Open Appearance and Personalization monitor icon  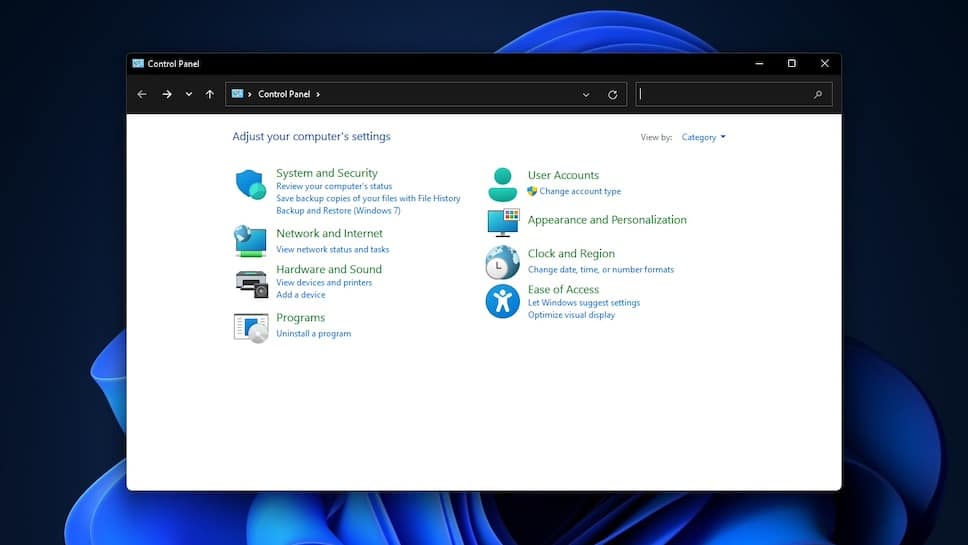coord(502,222)
